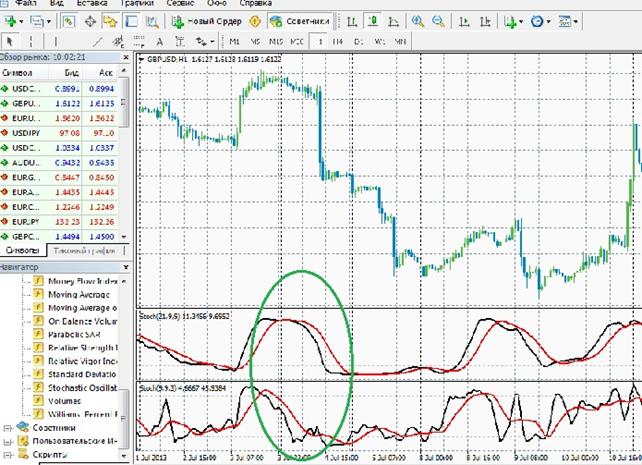Open dropdown arrow beside Indicators icon
Image resolution: width=642 pixels, height=465 pixels.
point(521,21)
